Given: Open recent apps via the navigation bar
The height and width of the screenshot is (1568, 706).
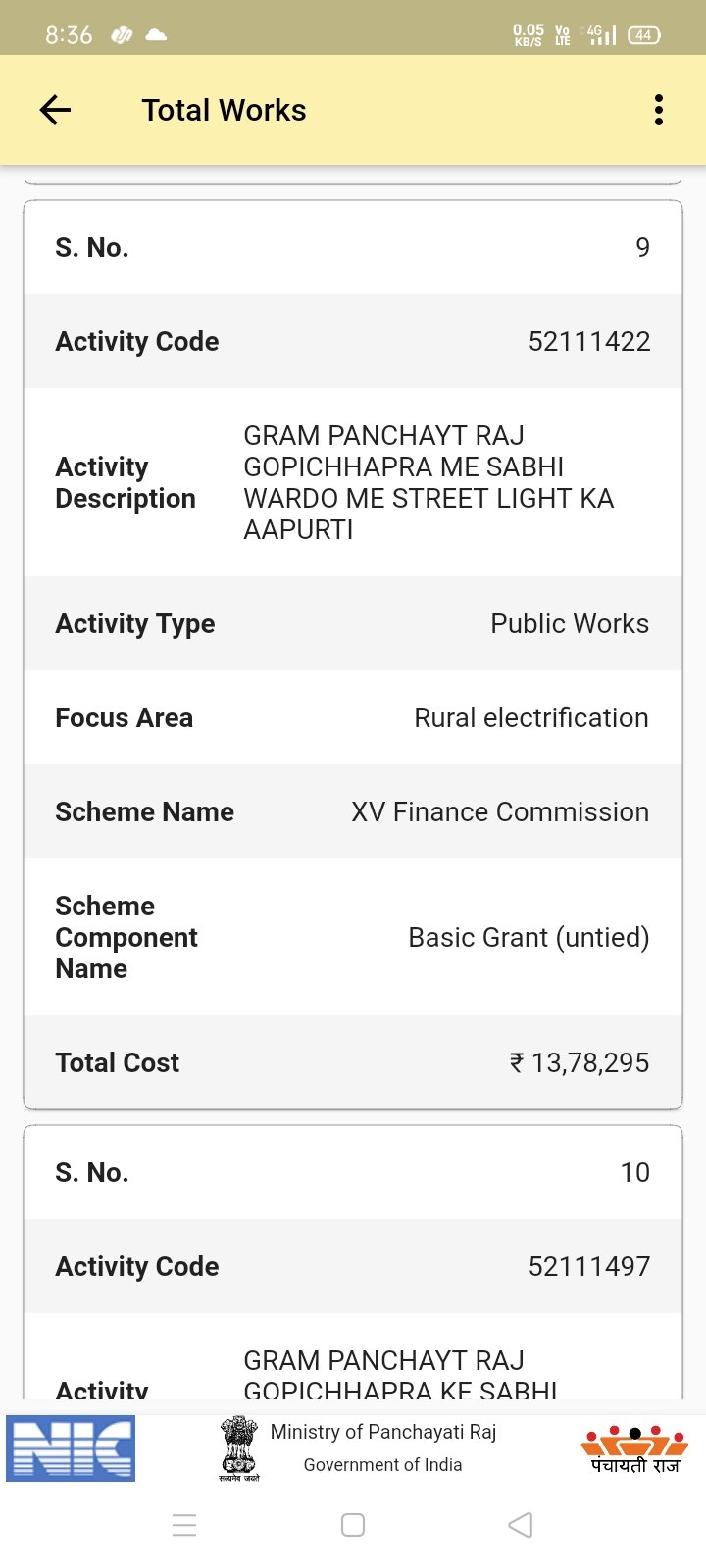Looking at the screenshot, I should (x=184, y=1525).
